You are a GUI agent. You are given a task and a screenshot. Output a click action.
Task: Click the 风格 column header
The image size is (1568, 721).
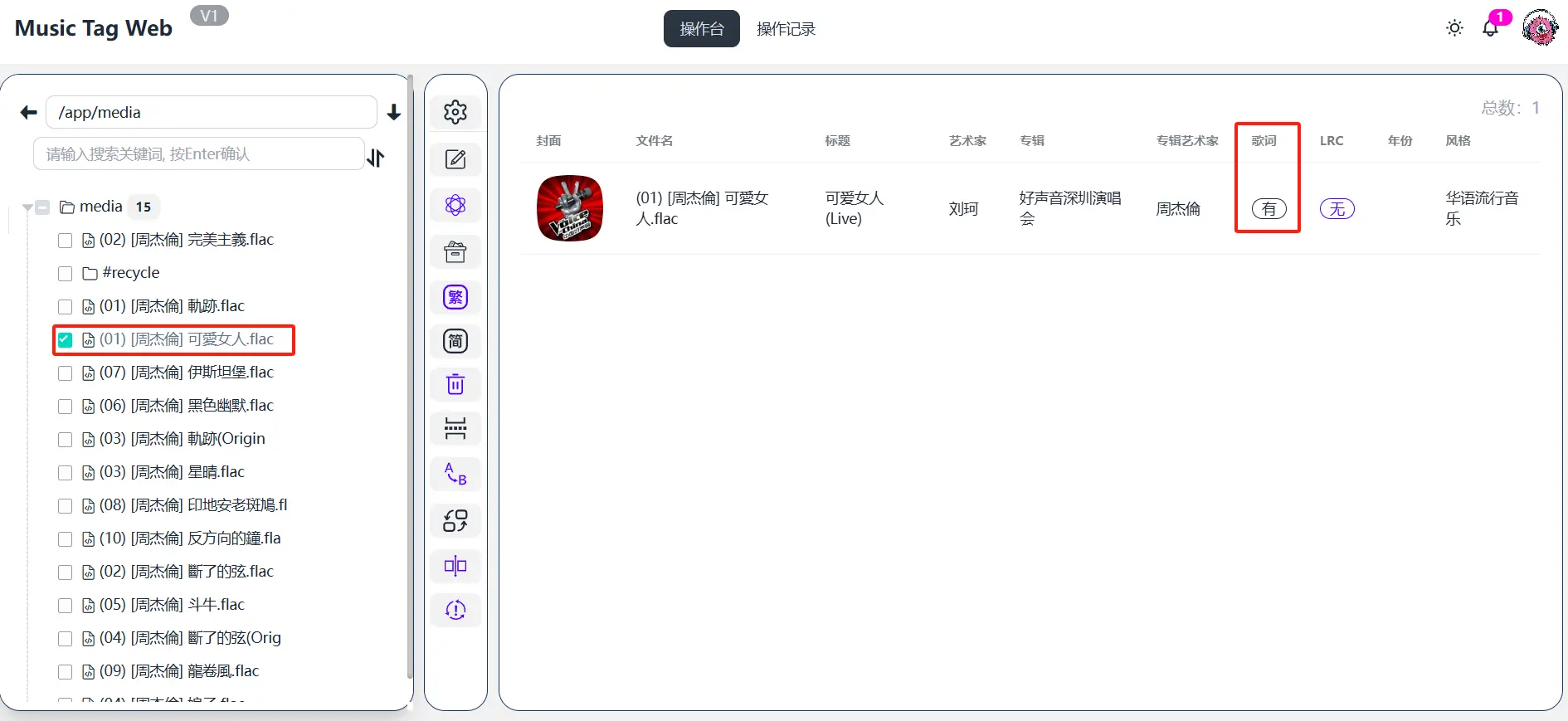1458,141
